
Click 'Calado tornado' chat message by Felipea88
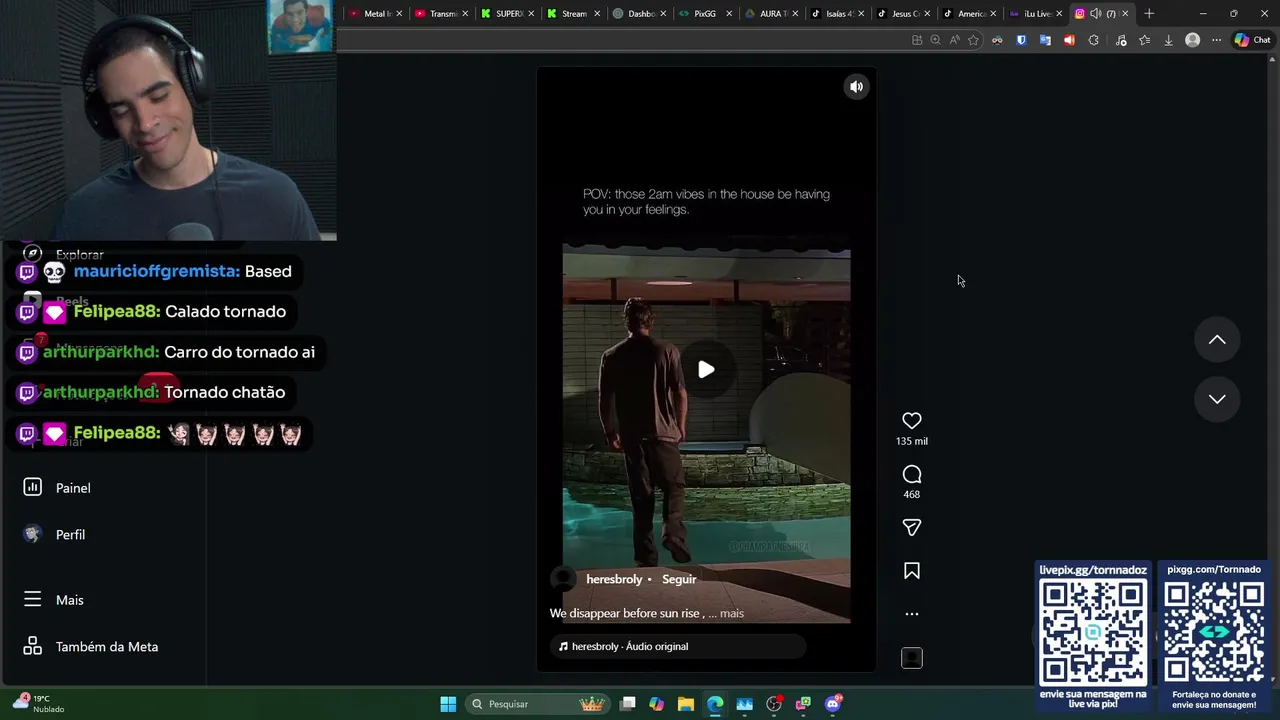coord(225,312)
